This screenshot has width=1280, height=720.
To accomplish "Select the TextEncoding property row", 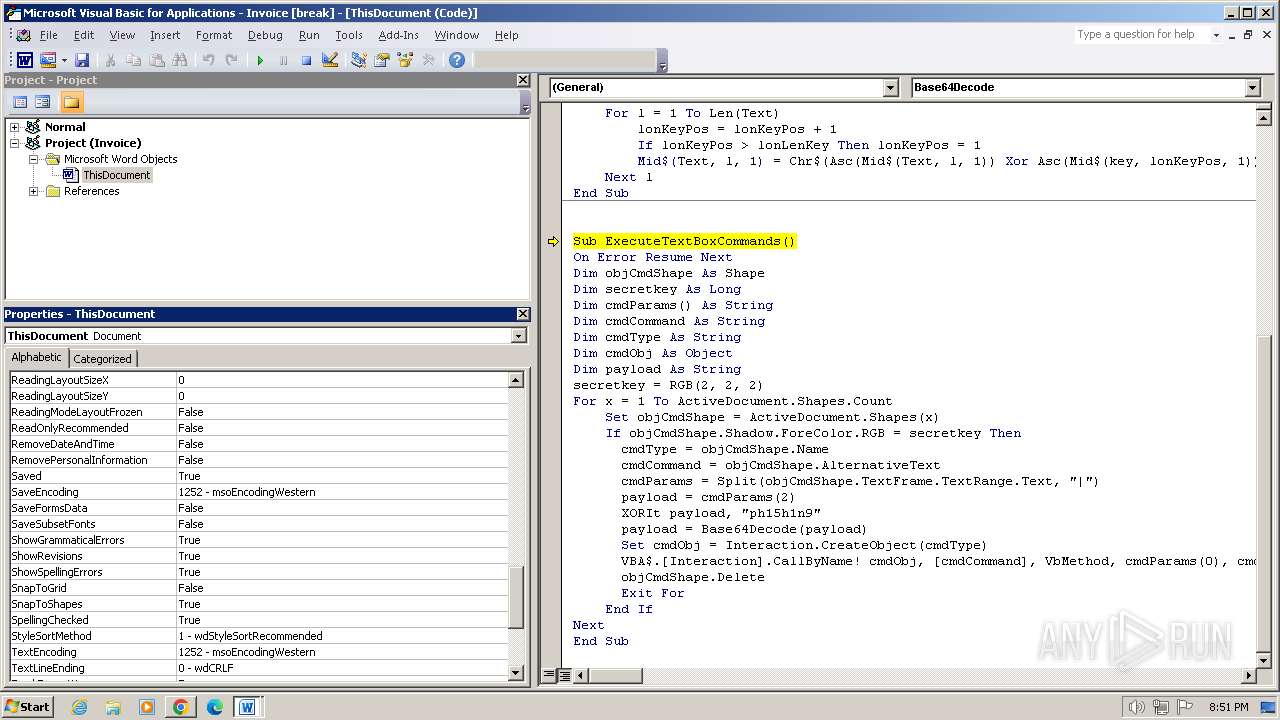I will [x=258, y=652].
